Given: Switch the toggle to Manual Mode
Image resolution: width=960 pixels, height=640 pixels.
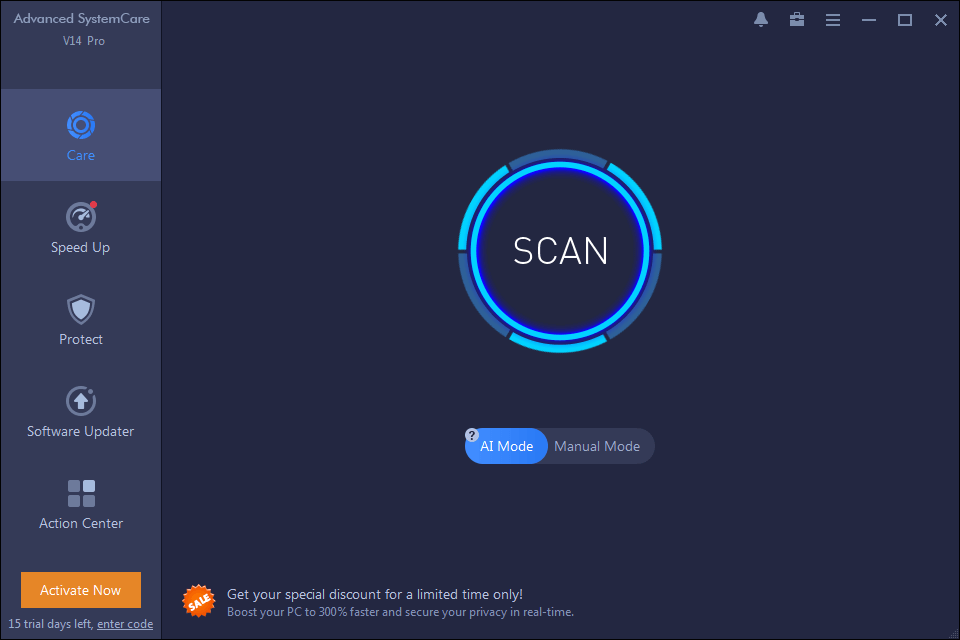Looking at the screenshot, I should 597,446.
